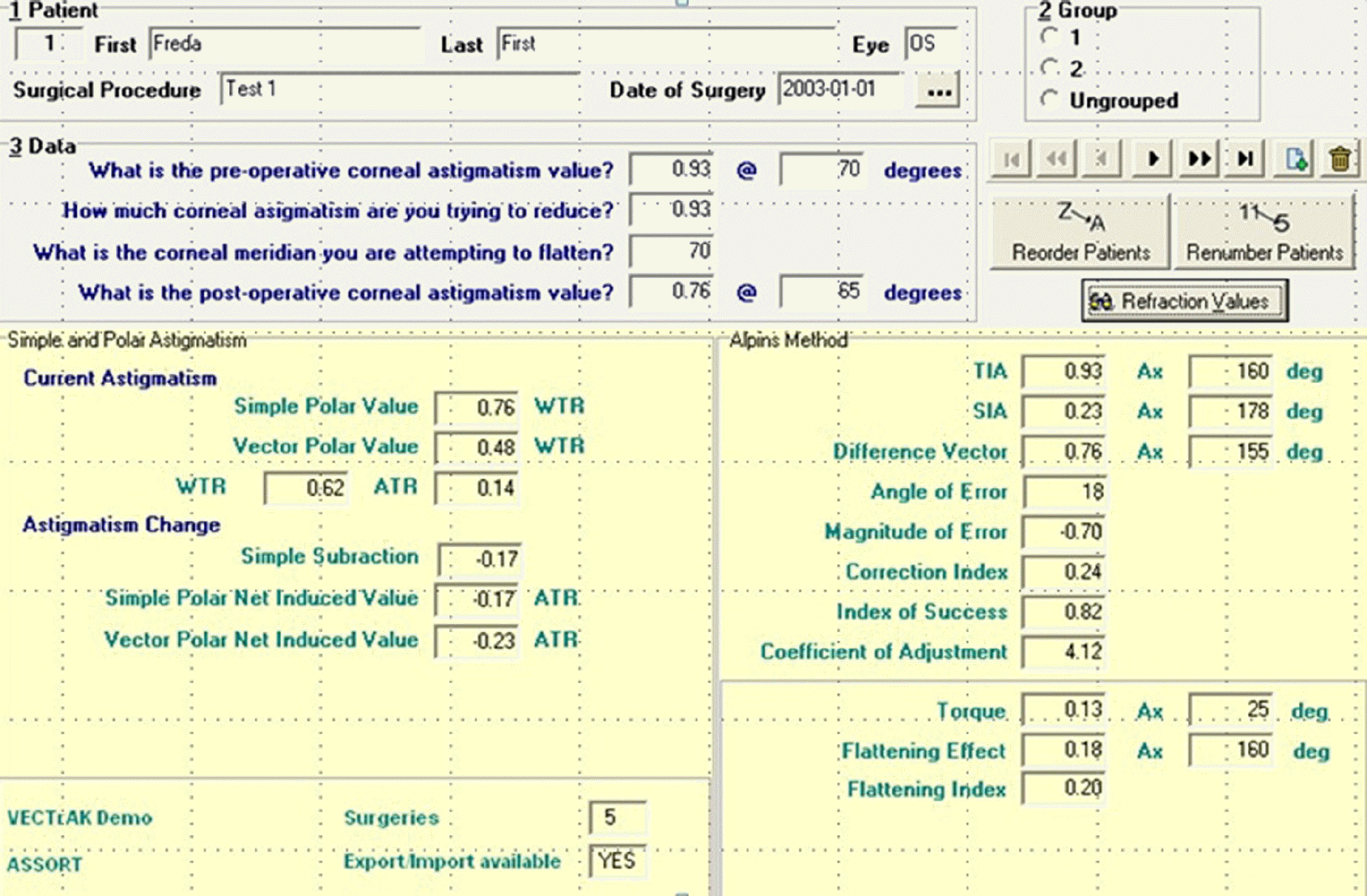Screen dimensions: 1367x896
Task: Click the WTR value 0.62
Action: coord(306,488)
